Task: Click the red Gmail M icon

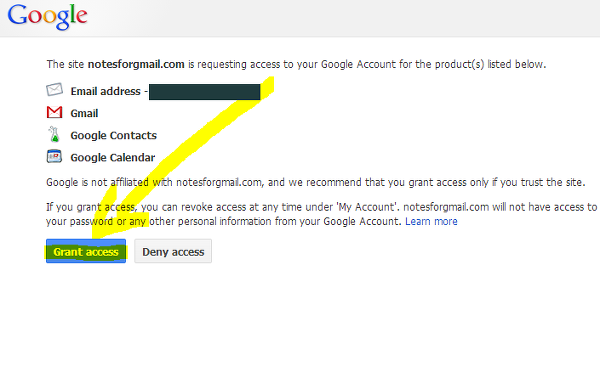Action: pos(54,112)
